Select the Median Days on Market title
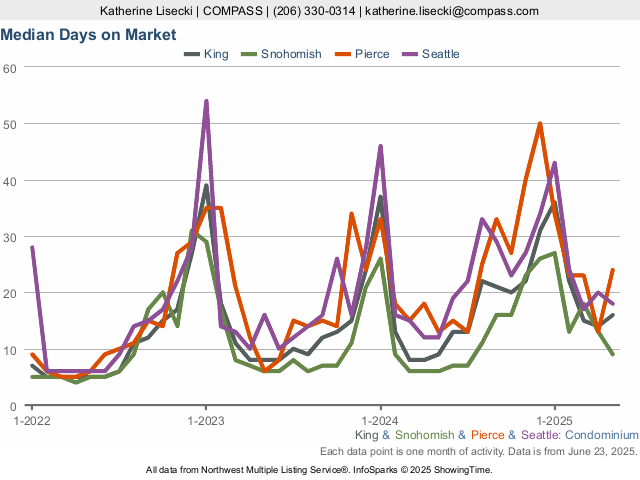This screenshot has height=480, width=640. click(89, 34)
